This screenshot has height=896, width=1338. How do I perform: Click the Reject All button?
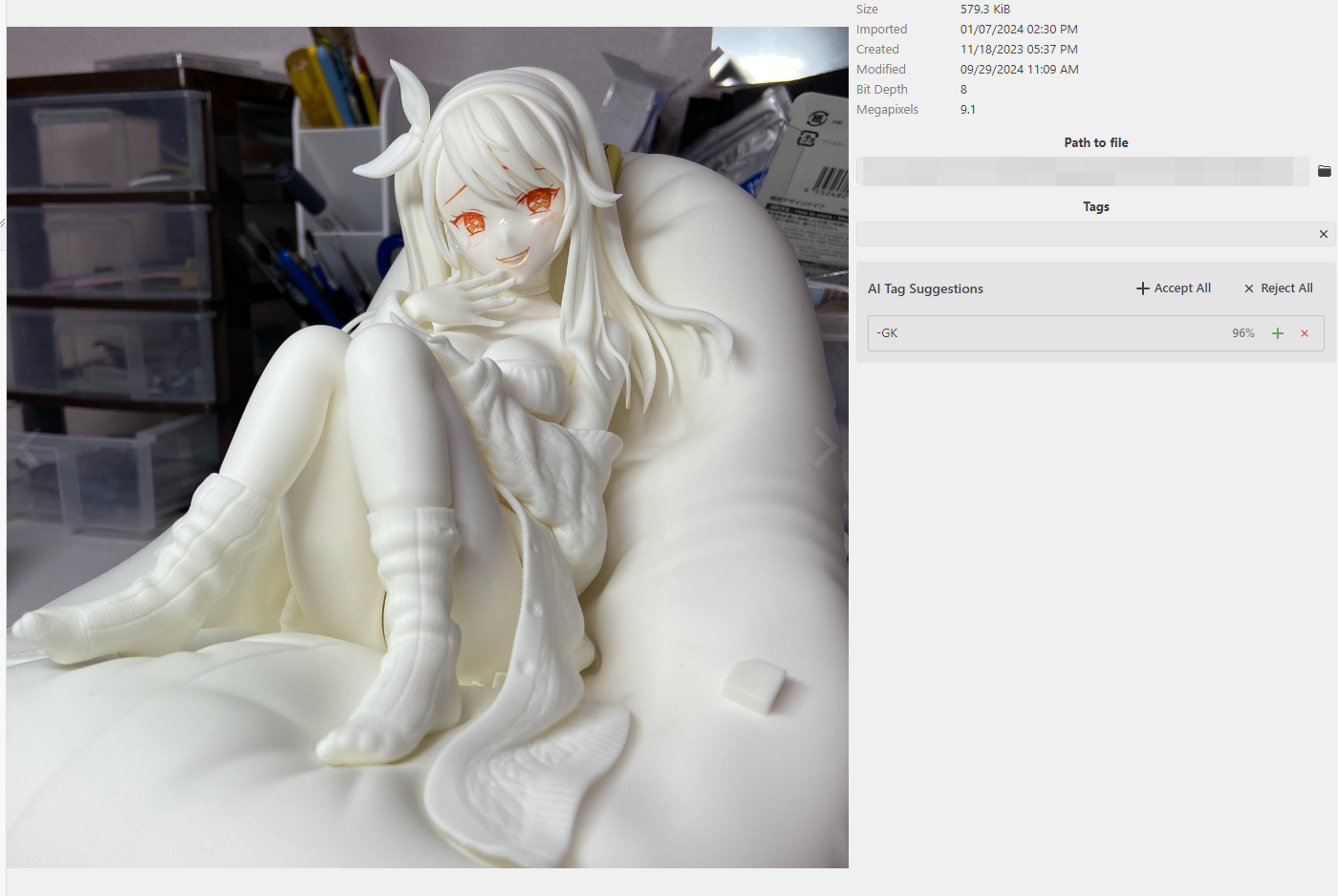[x=1278, y=288]
